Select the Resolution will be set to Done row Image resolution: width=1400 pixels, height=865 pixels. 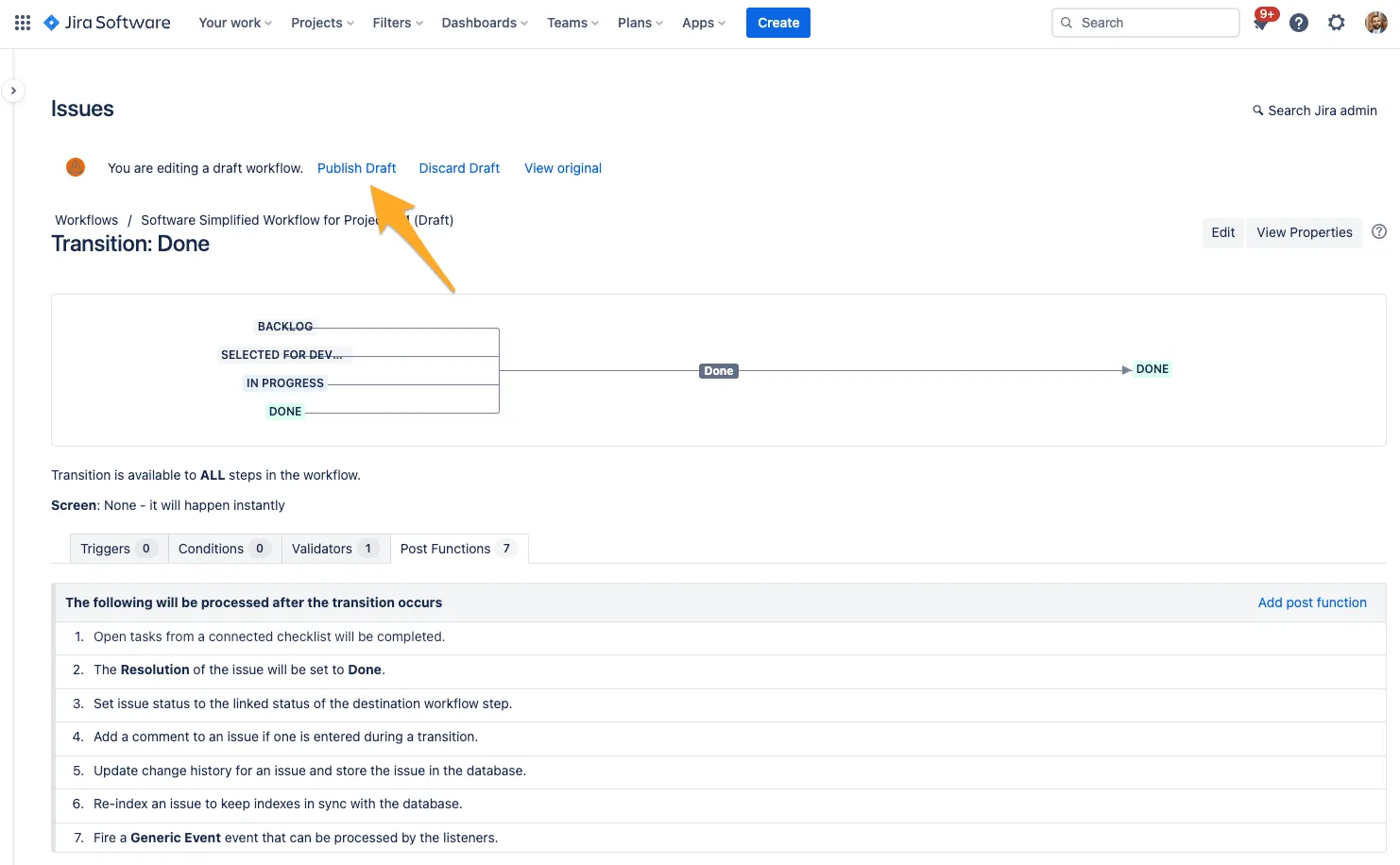pos(720,670)
